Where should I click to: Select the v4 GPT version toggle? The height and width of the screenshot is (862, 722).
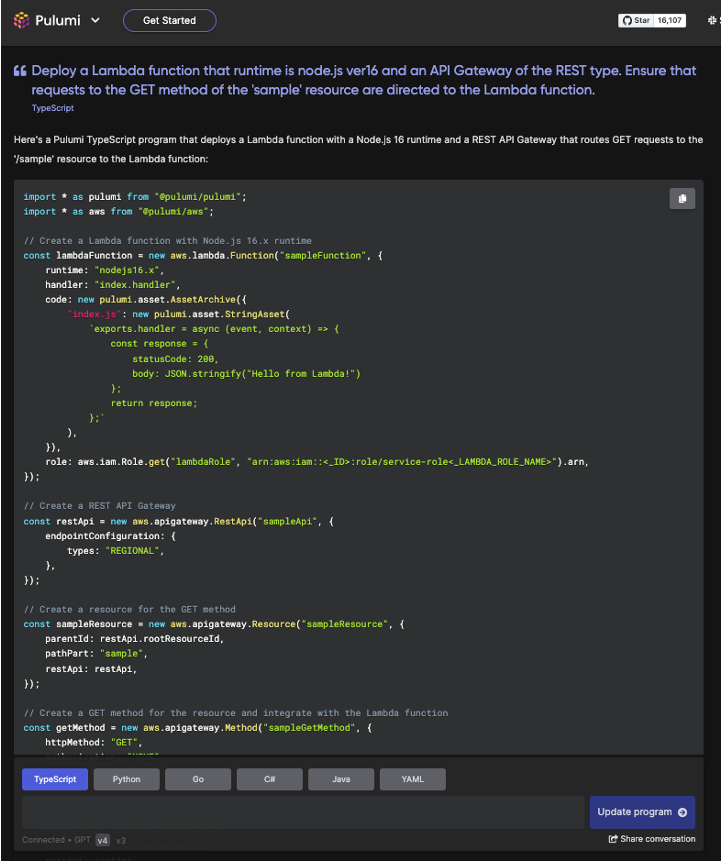(102, 840)
